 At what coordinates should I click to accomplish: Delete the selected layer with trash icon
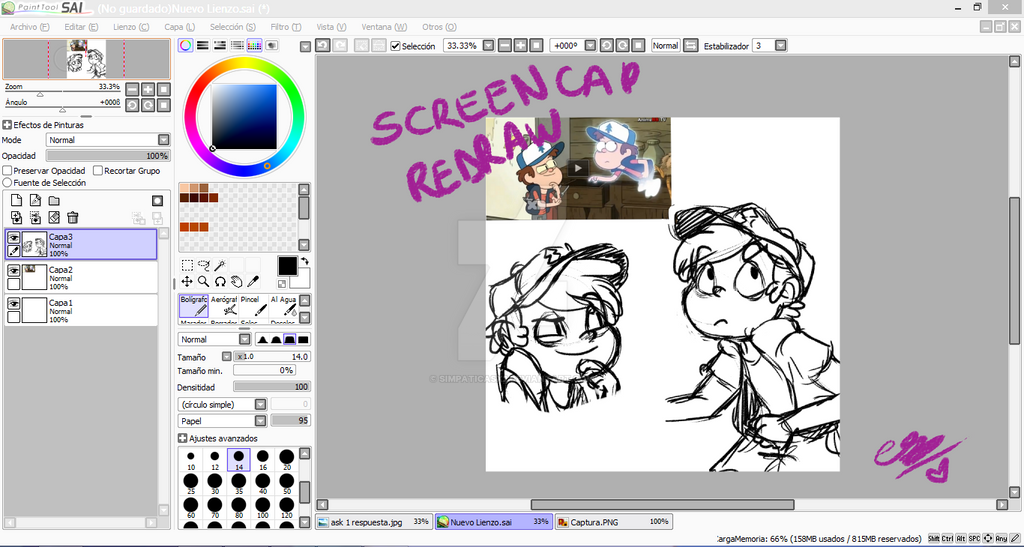(x=73, y=217)
